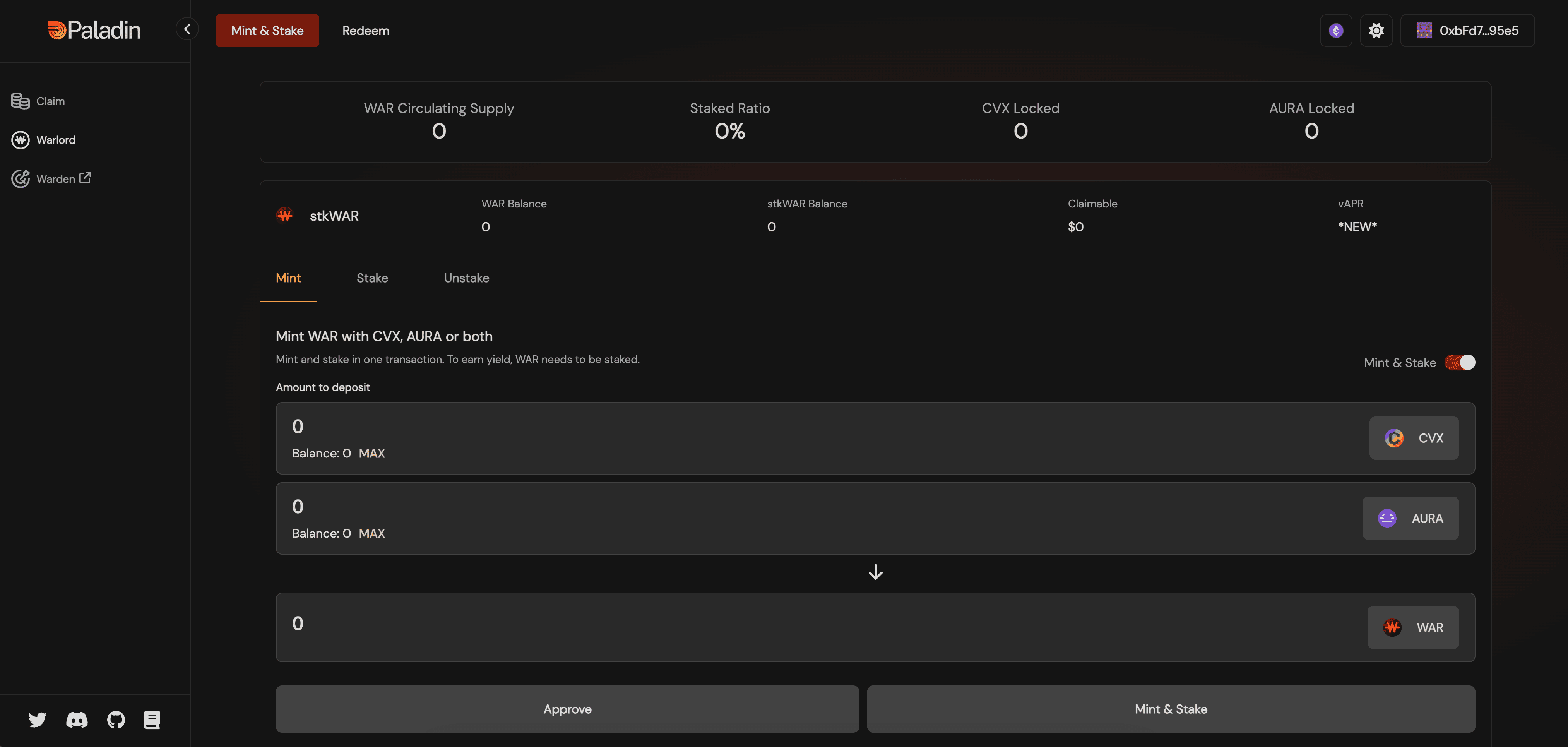This screenshot has width=1568, height=747.
Task: Click the WAR Circulating Supply value
Action: pos(439,132)
